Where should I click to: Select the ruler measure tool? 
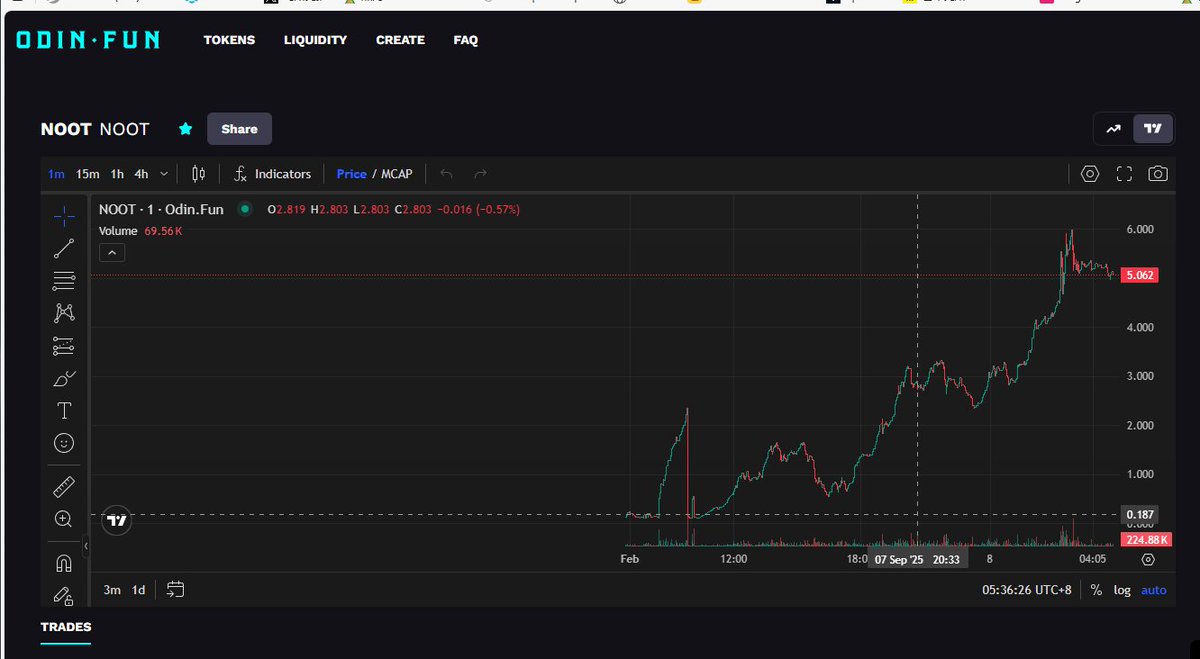coord(64,486)
